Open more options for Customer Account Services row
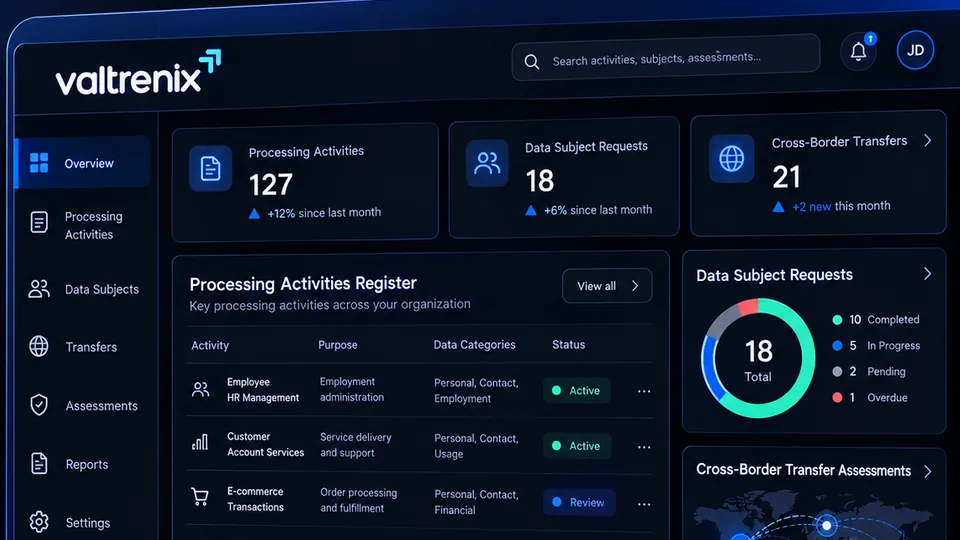This screenshot has height=540, width=960. tap(643, 447)
